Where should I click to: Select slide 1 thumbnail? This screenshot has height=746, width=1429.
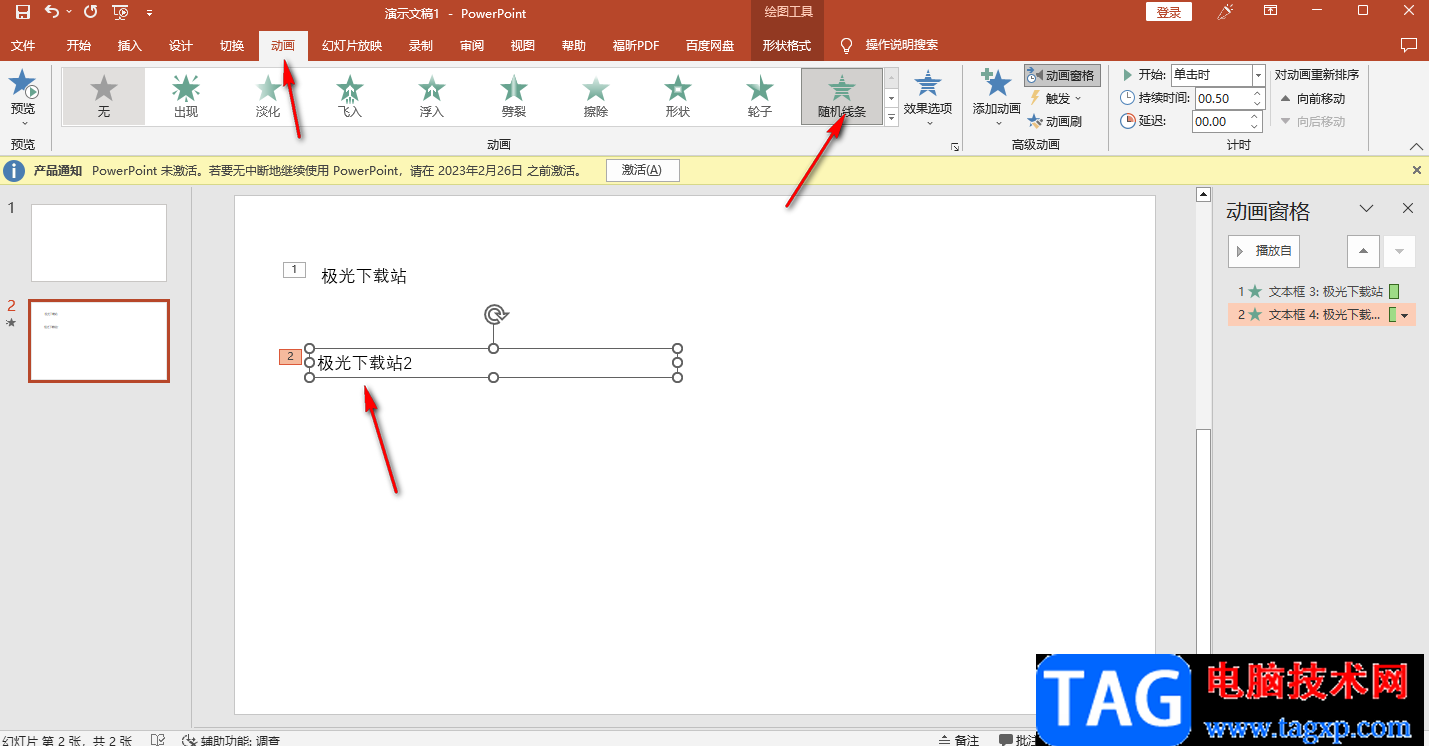(99, 243)
